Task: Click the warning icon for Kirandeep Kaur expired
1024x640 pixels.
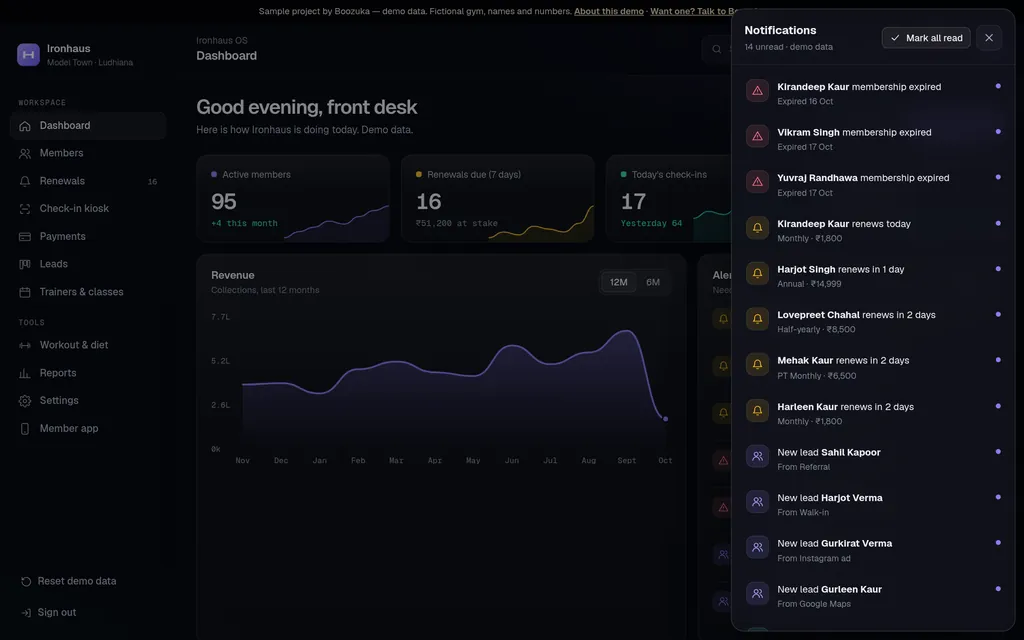Action: click(758, 91)
